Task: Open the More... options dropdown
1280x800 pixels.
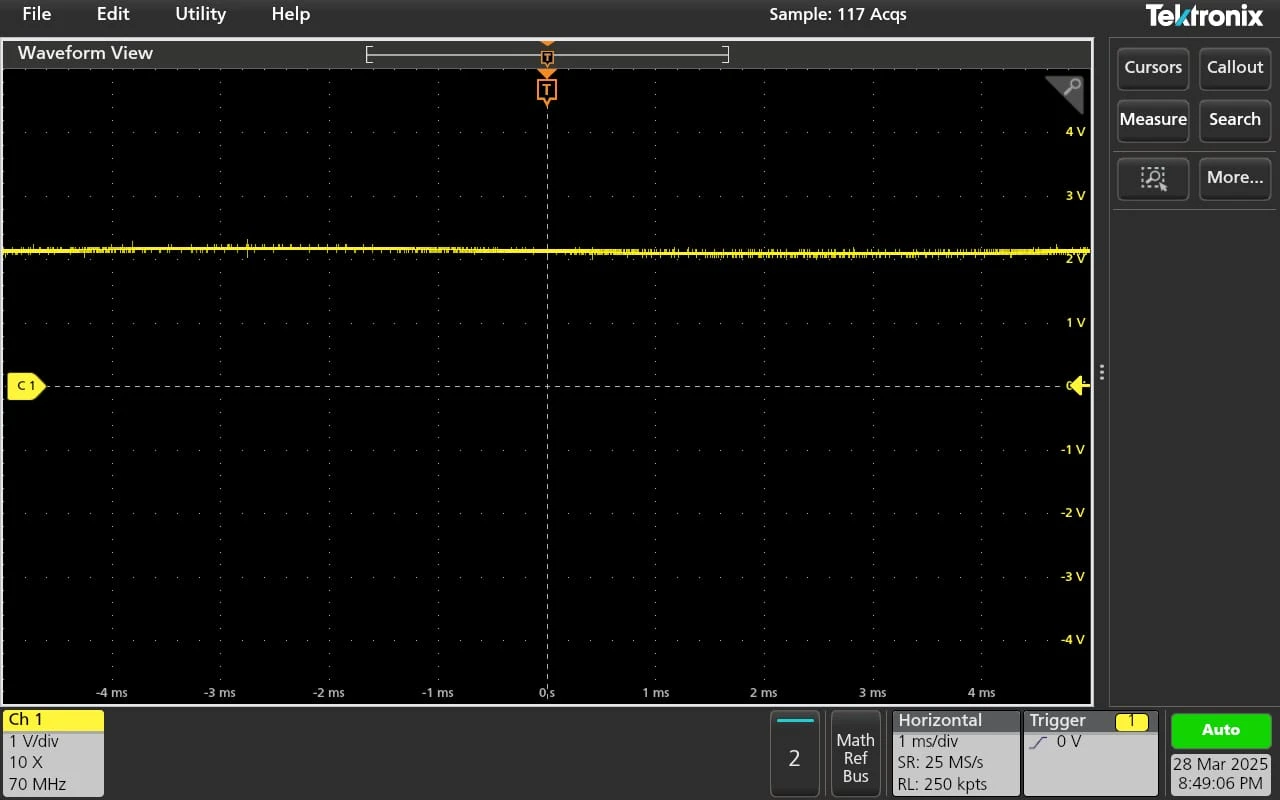Action: [1235, 178]
